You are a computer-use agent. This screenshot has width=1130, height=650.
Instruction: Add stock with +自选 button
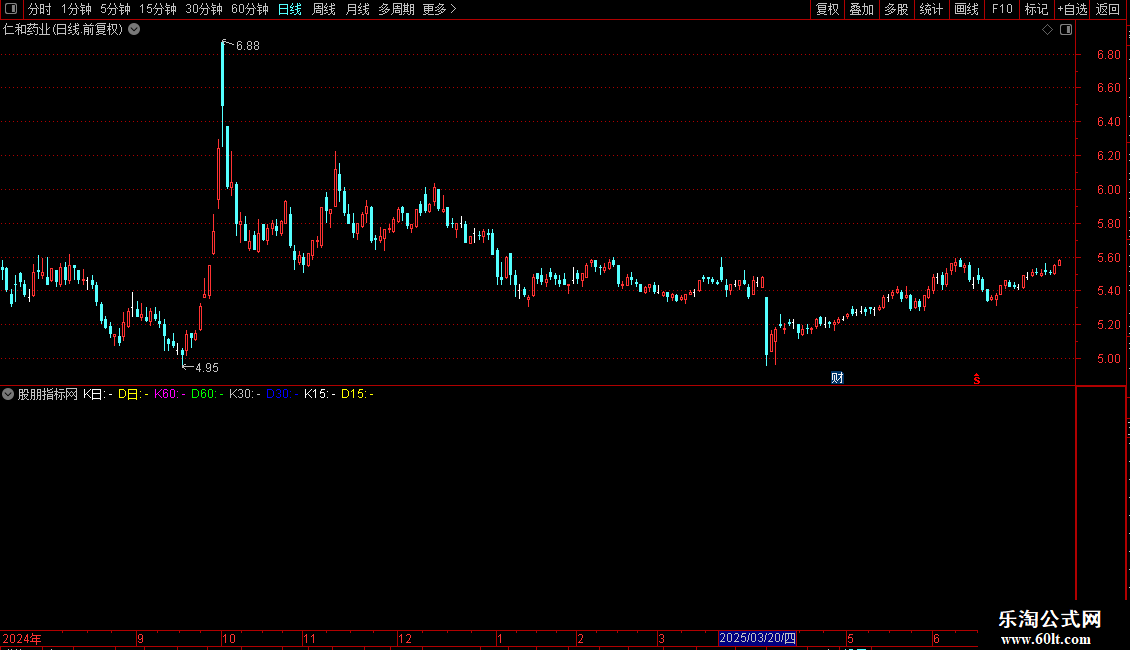click(1072, 9)
